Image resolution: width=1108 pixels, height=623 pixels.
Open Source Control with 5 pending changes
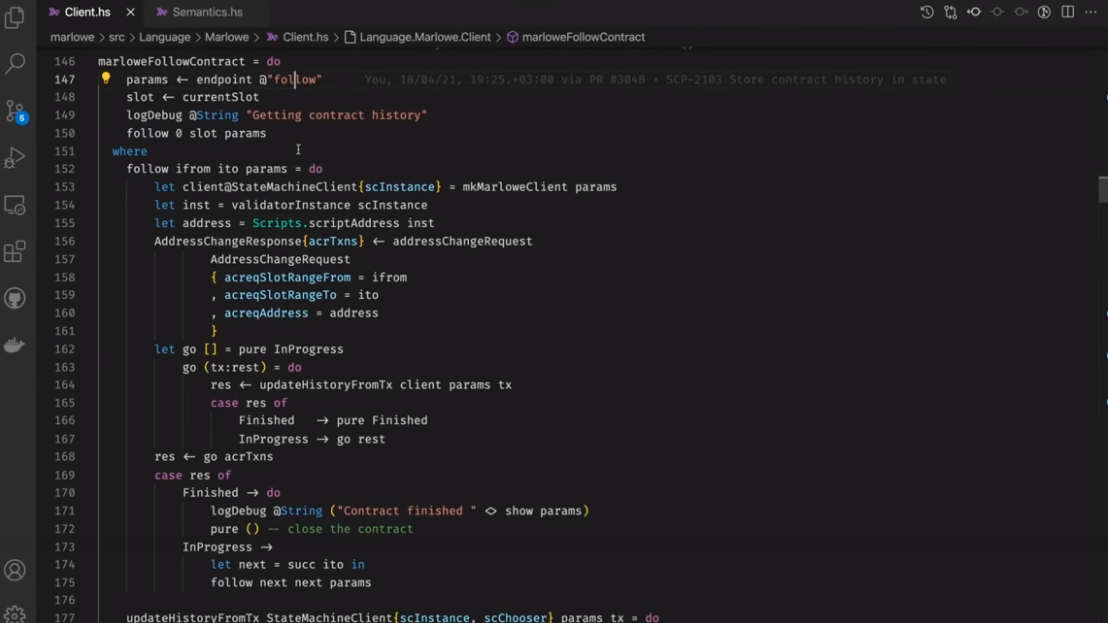(15, 110)
